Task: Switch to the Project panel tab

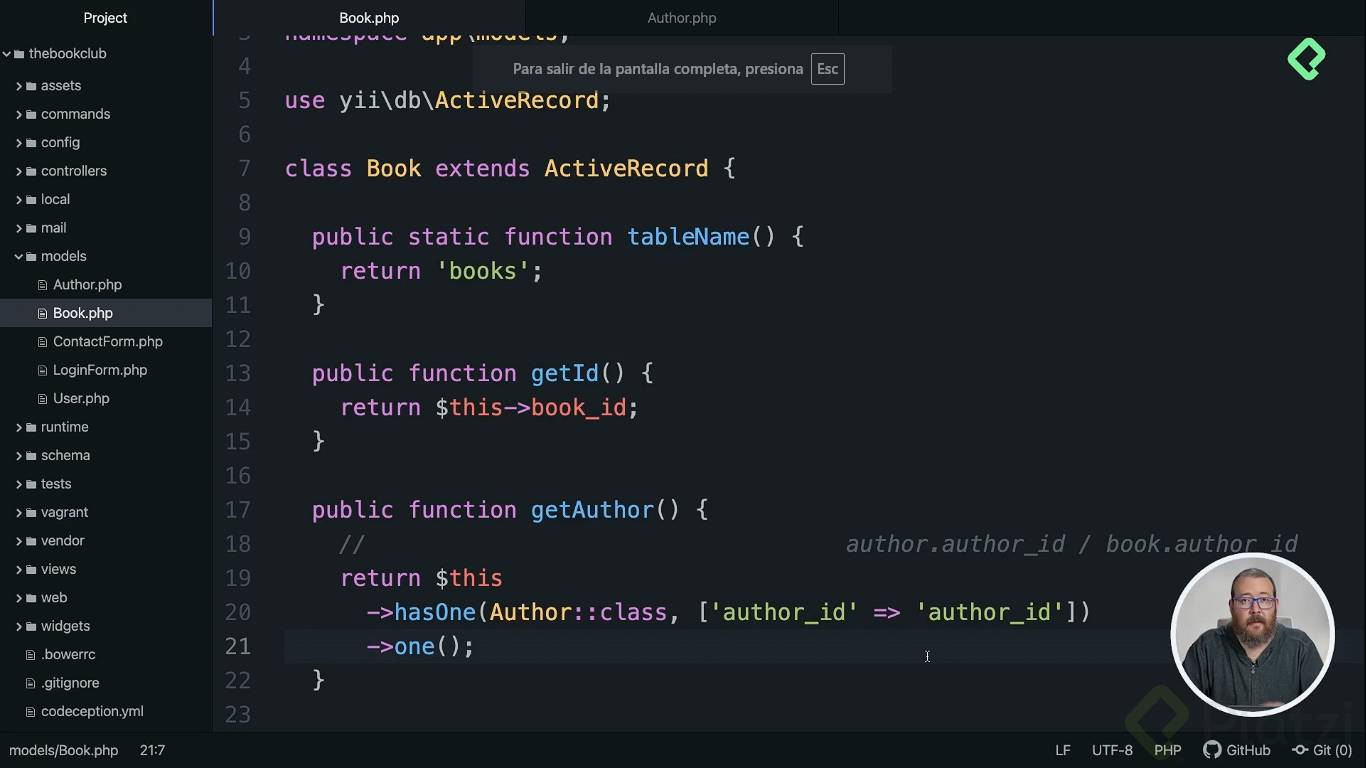Action: tap(106, 18)
